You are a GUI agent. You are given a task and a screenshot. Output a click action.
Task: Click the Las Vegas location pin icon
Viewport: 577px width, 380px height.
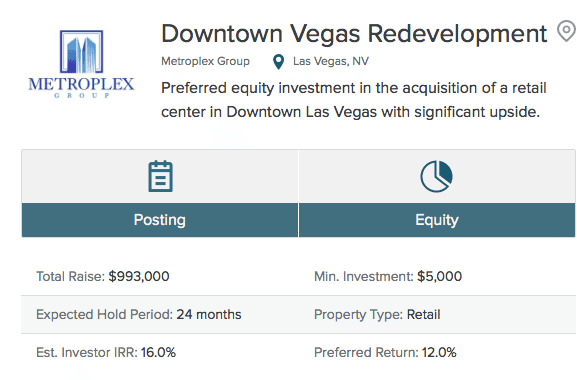[x=279, y=62]
